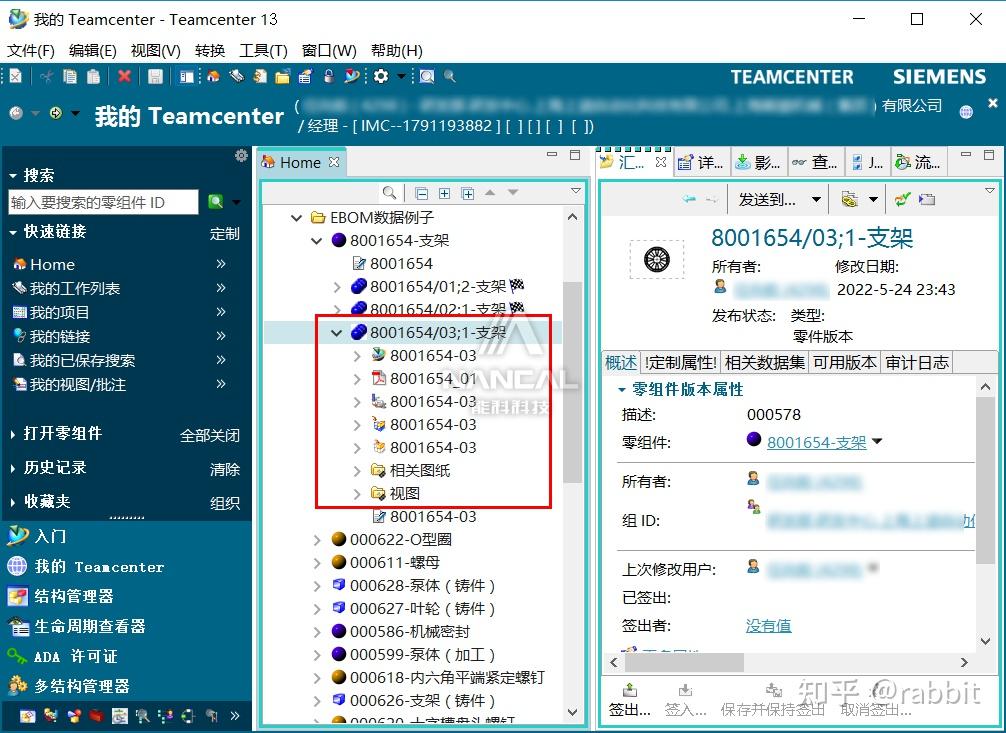Open Teamcenter options via the gear icon
1006x733 pixels.
coord(380,76)
